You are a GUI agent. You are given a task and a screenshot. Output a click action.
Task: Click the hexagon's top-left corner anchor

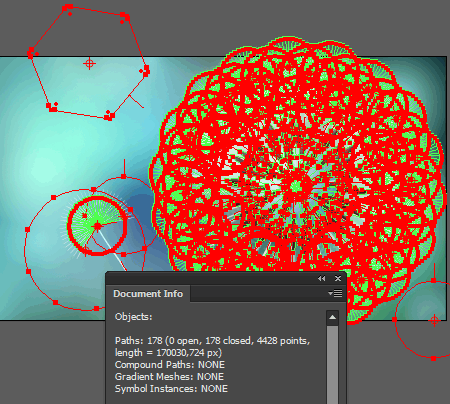point(68,7)
